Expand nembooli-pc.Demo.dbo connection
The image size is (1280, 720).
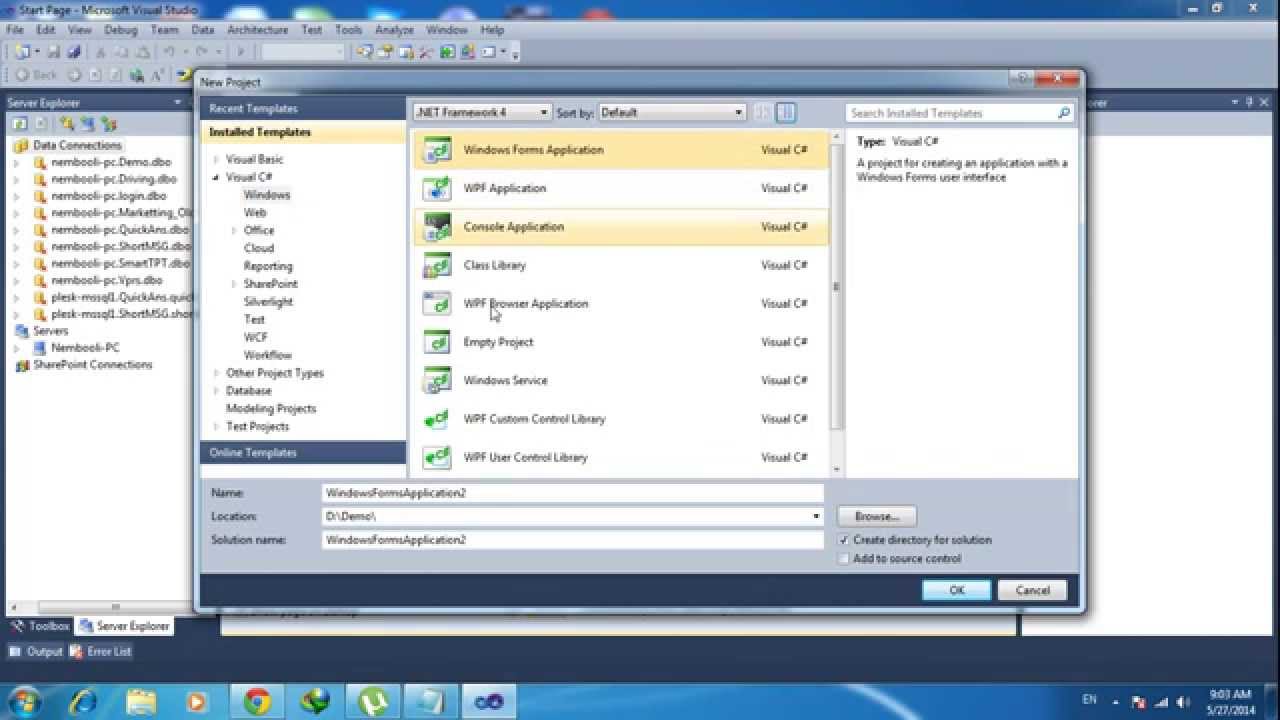(x=17, y=162)
